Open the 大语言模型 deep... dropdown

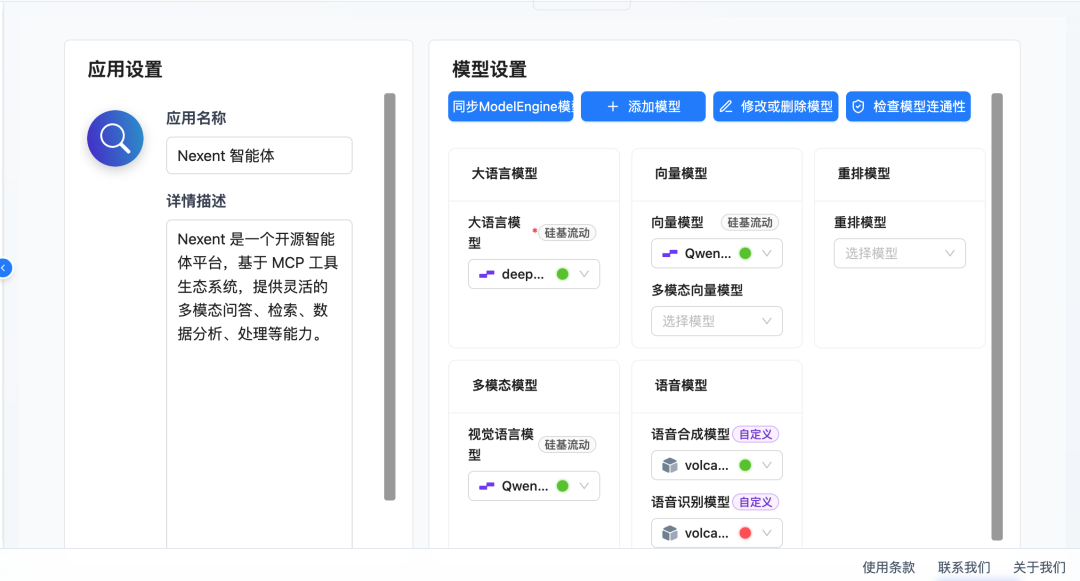coord(534,274)
